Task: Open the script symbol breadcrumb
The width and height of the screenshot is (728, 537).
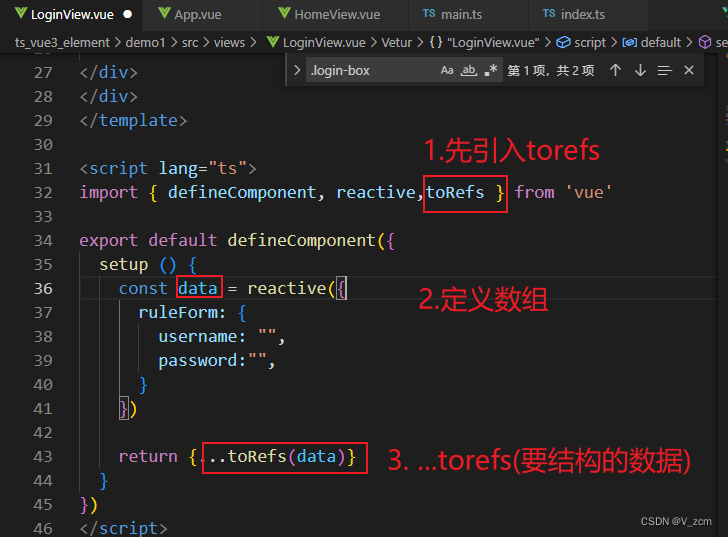Action: [581, 43]
